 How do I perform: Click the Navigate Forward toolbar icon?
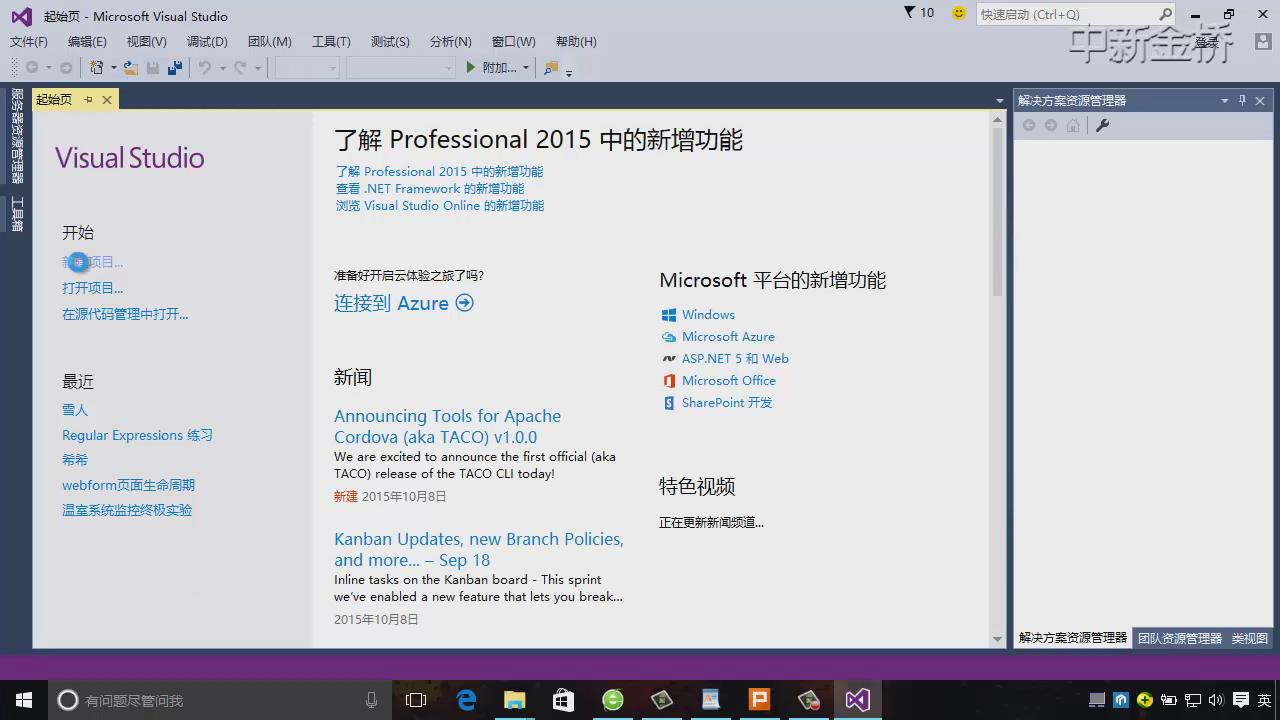(x=66, y=67)
